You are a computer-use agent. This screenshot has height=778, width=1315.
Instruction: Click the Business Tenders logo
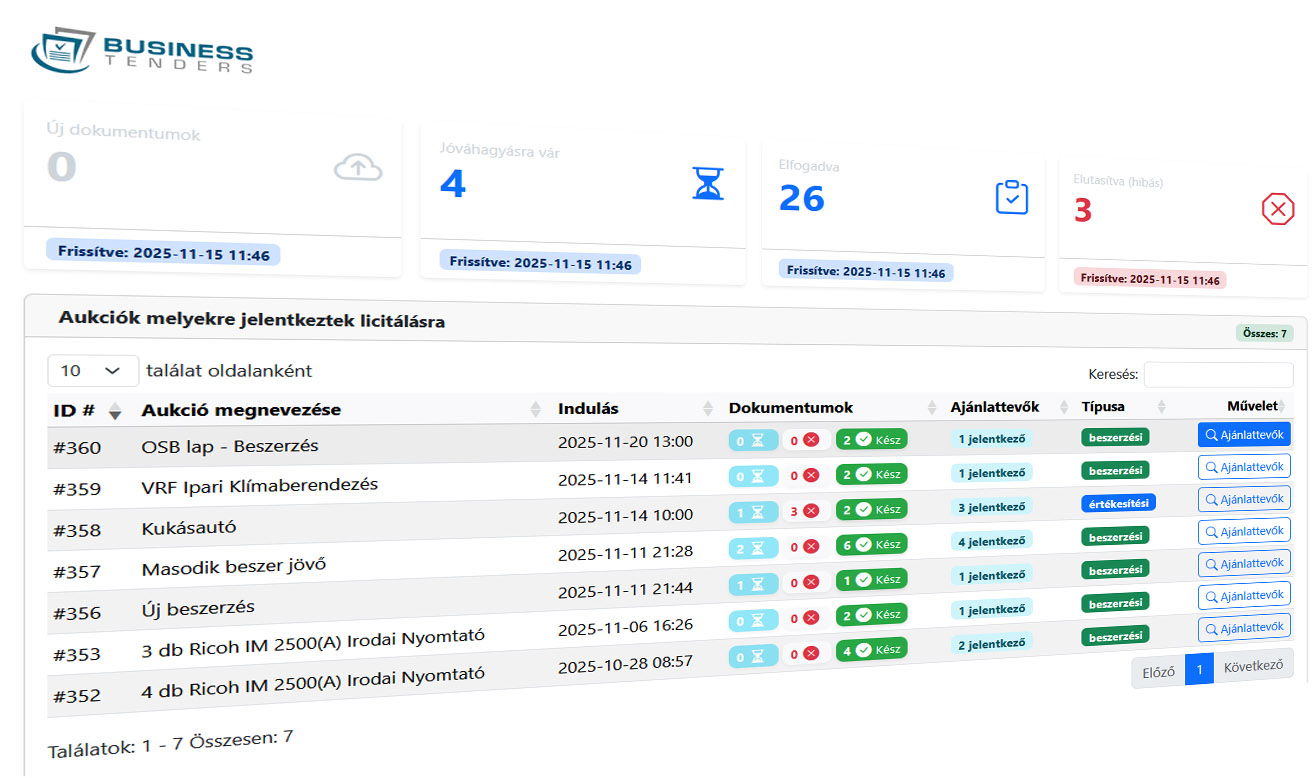[142, 50]
